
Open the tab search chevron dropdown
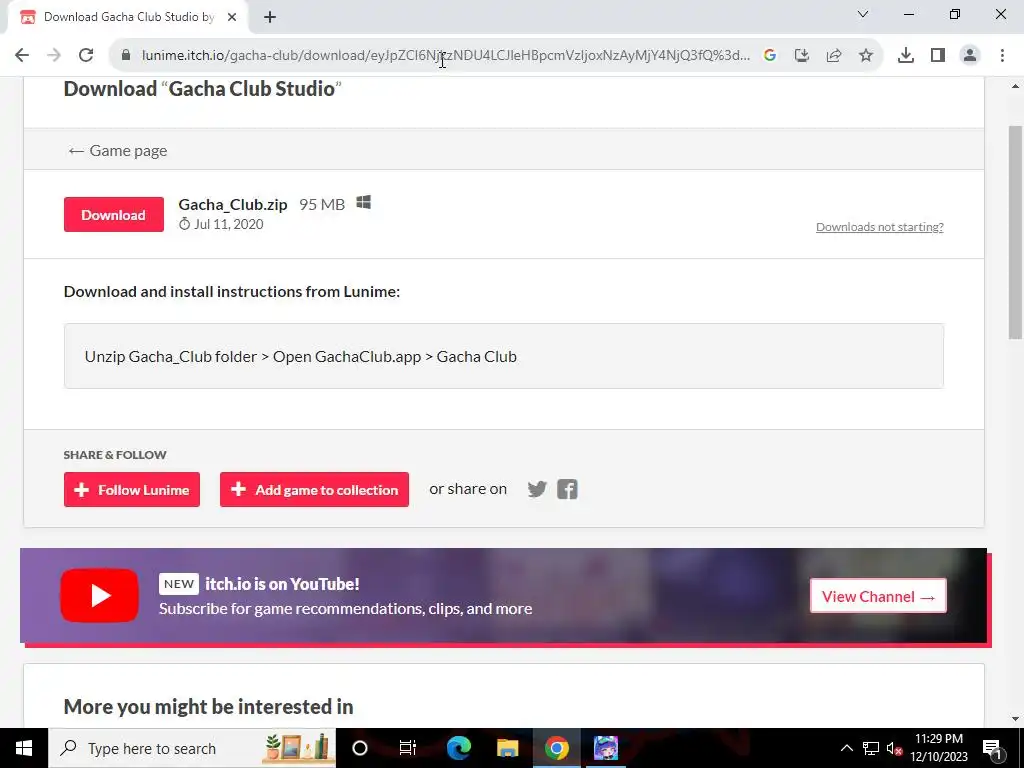pos(863,14)
